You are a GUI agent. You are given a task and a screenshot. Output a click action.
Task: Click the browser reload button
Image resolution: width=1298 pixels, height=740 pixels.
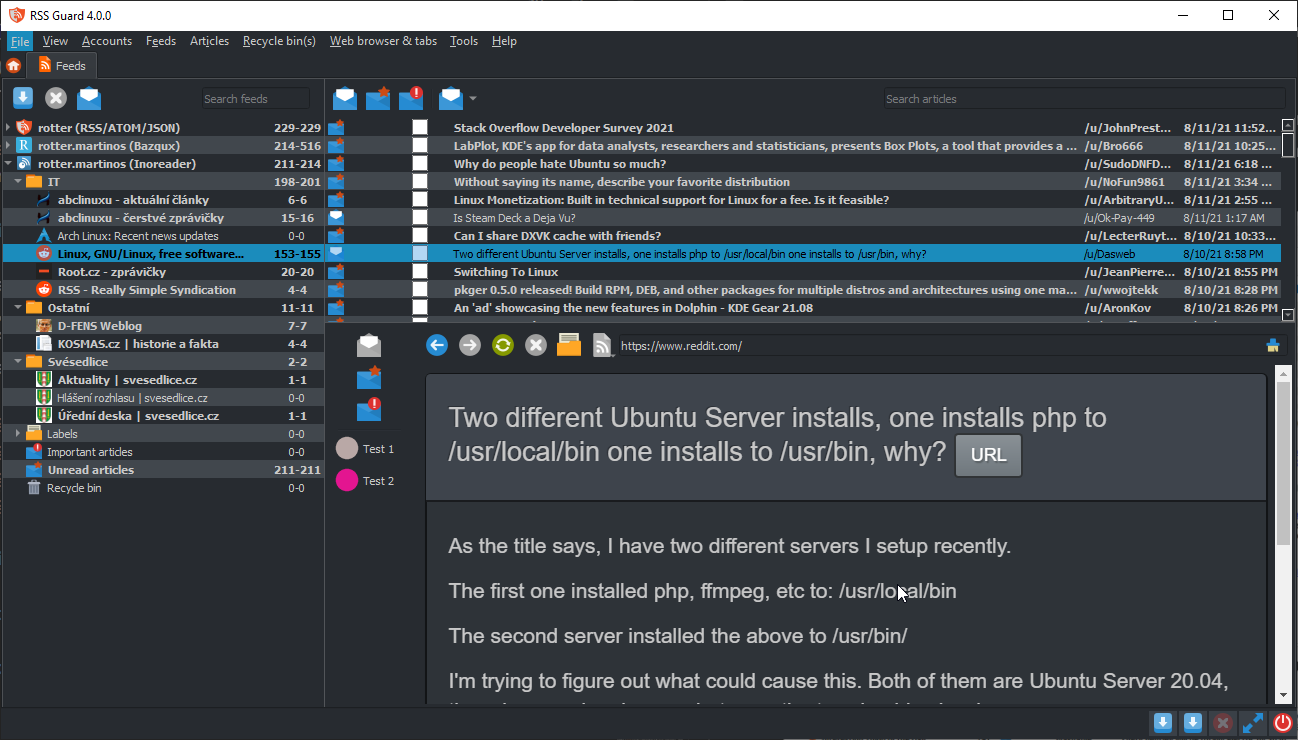[x=503, y=345]
